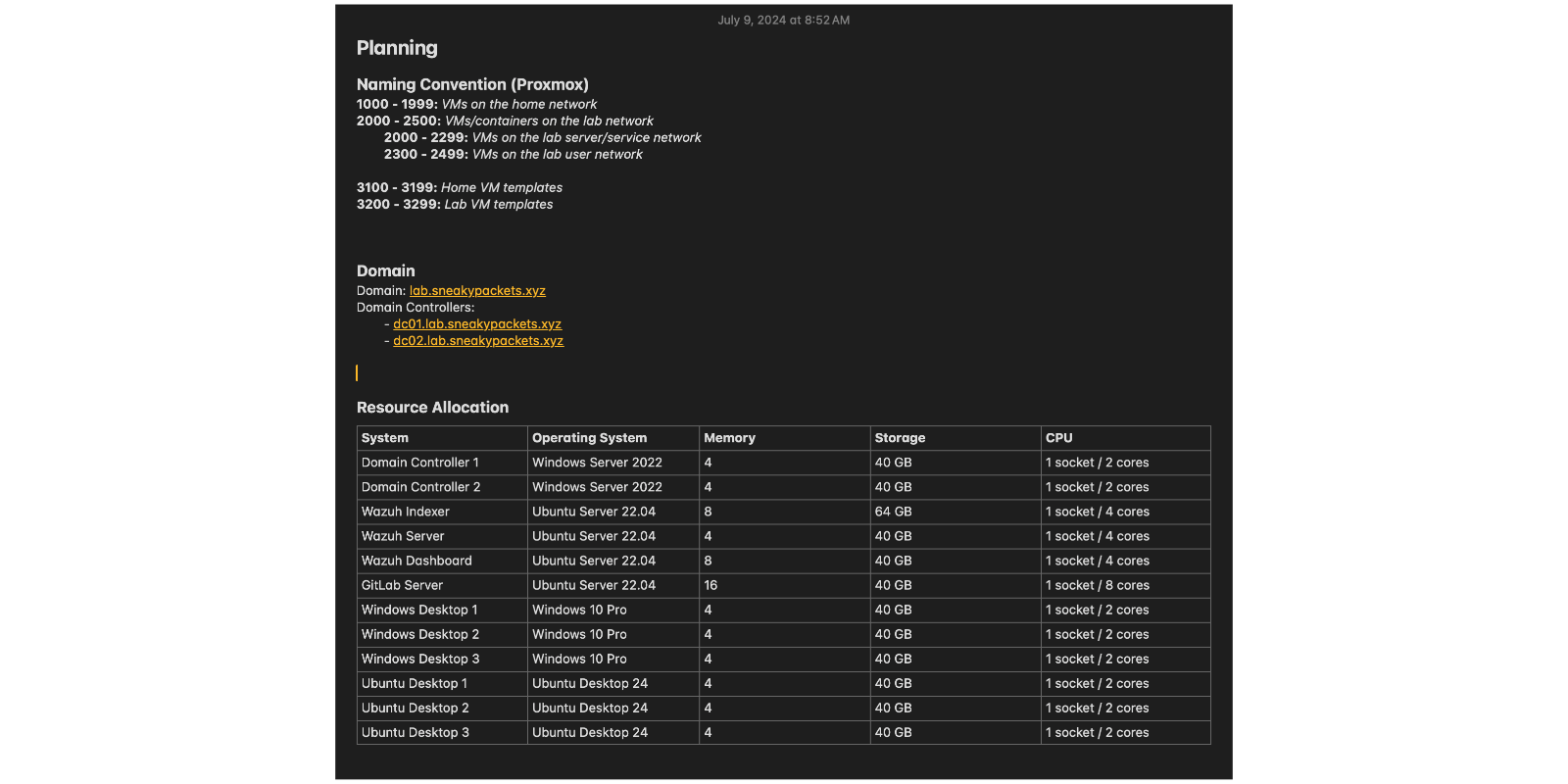Open the lab.sneakypackets.xyz domain link

[x=477, y=291]
